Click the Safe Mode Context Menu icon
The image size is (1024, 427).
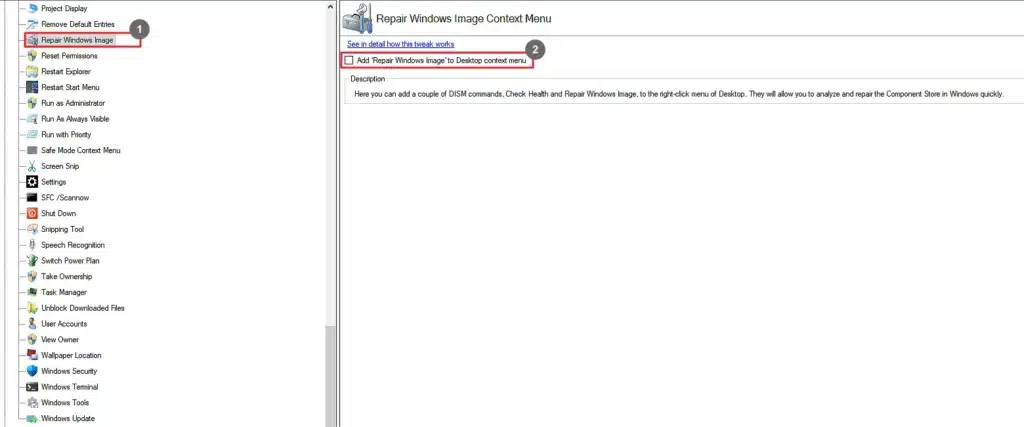[x=32, y=150]
